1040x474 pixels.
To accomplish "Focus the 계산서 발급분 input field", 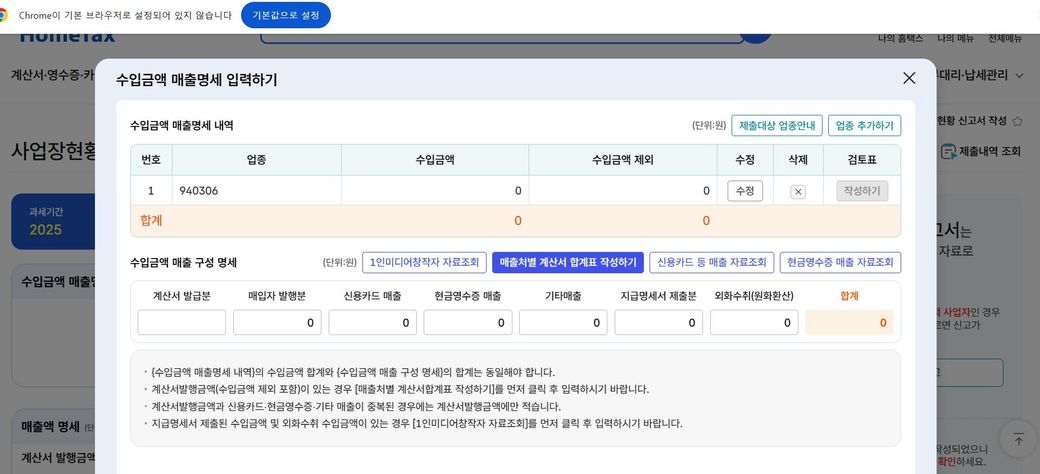I will pos(181,323).
